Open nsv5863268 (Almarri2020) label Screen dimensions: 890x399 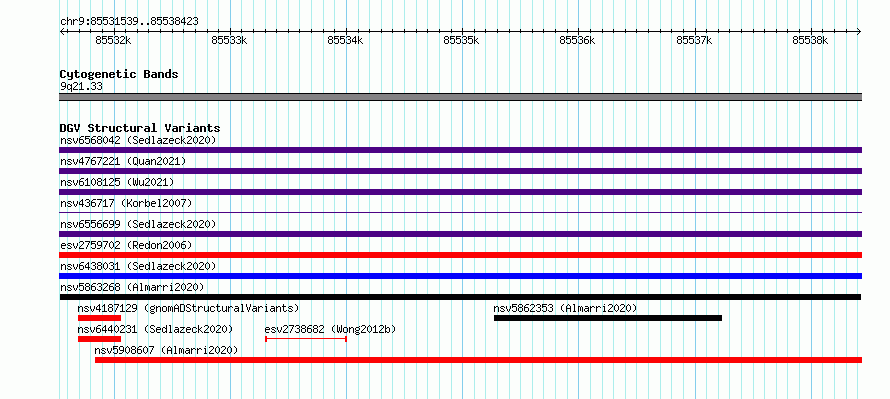(x=132, y=287)
